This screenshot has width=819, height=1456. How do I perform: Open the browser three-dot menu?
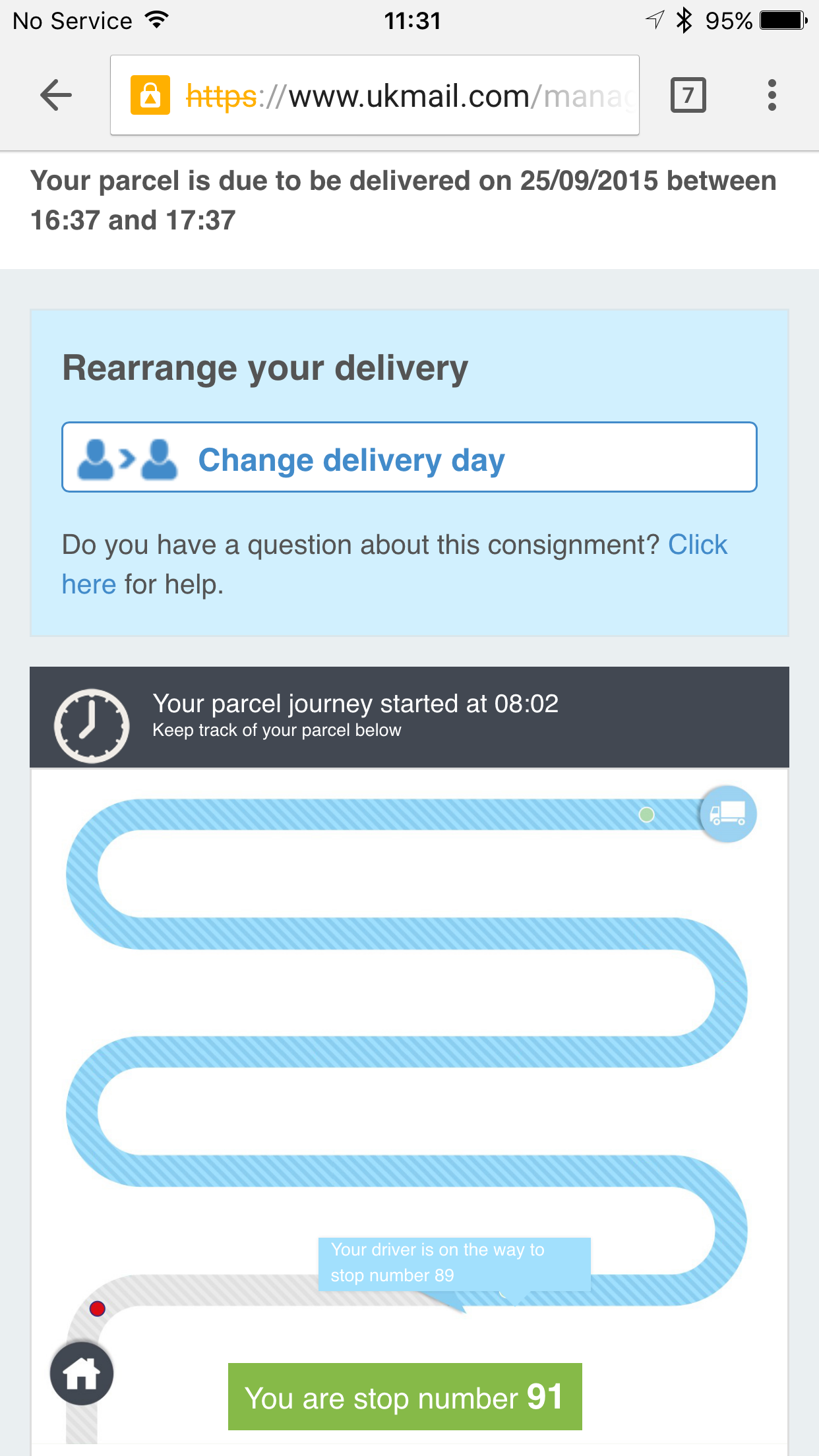(x=772, y=96)
